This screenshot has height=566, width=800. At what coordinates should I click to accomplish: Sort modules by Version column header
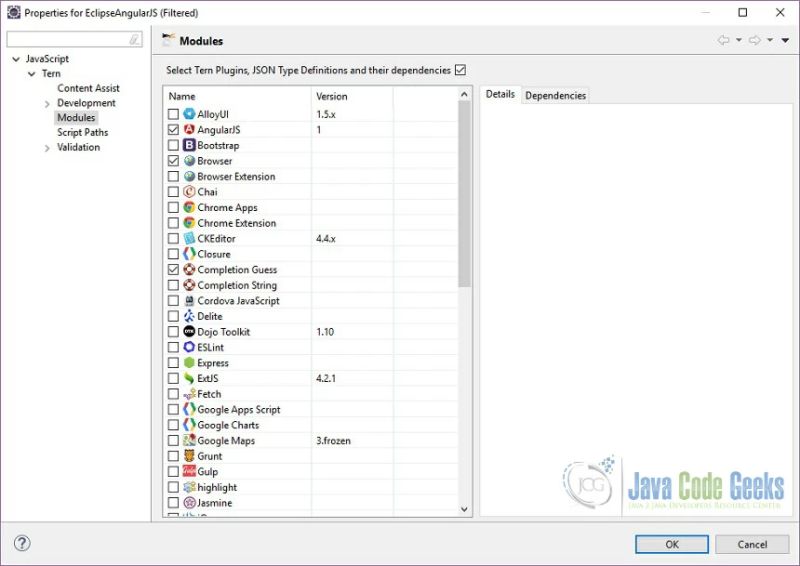(x=352, y=96)
